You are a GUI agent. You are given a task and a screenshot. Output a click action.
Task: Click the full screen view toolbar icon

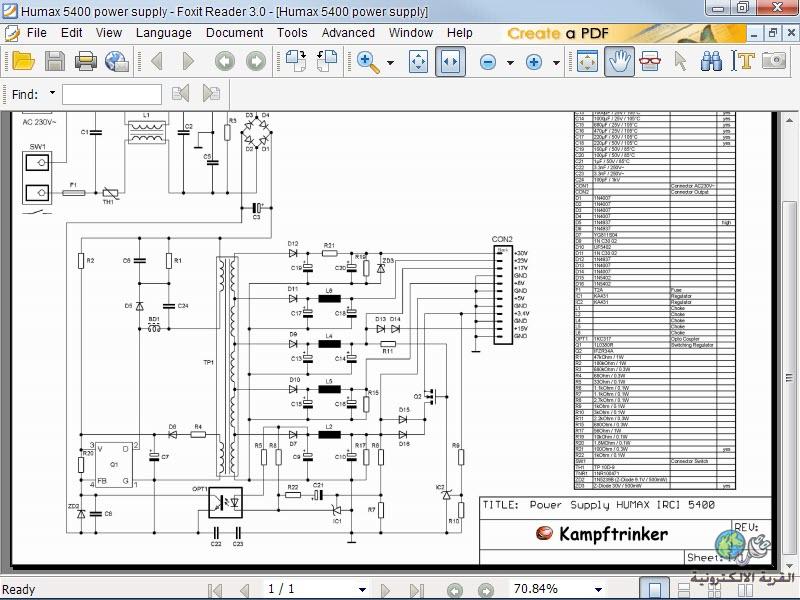tap(587, 62)
